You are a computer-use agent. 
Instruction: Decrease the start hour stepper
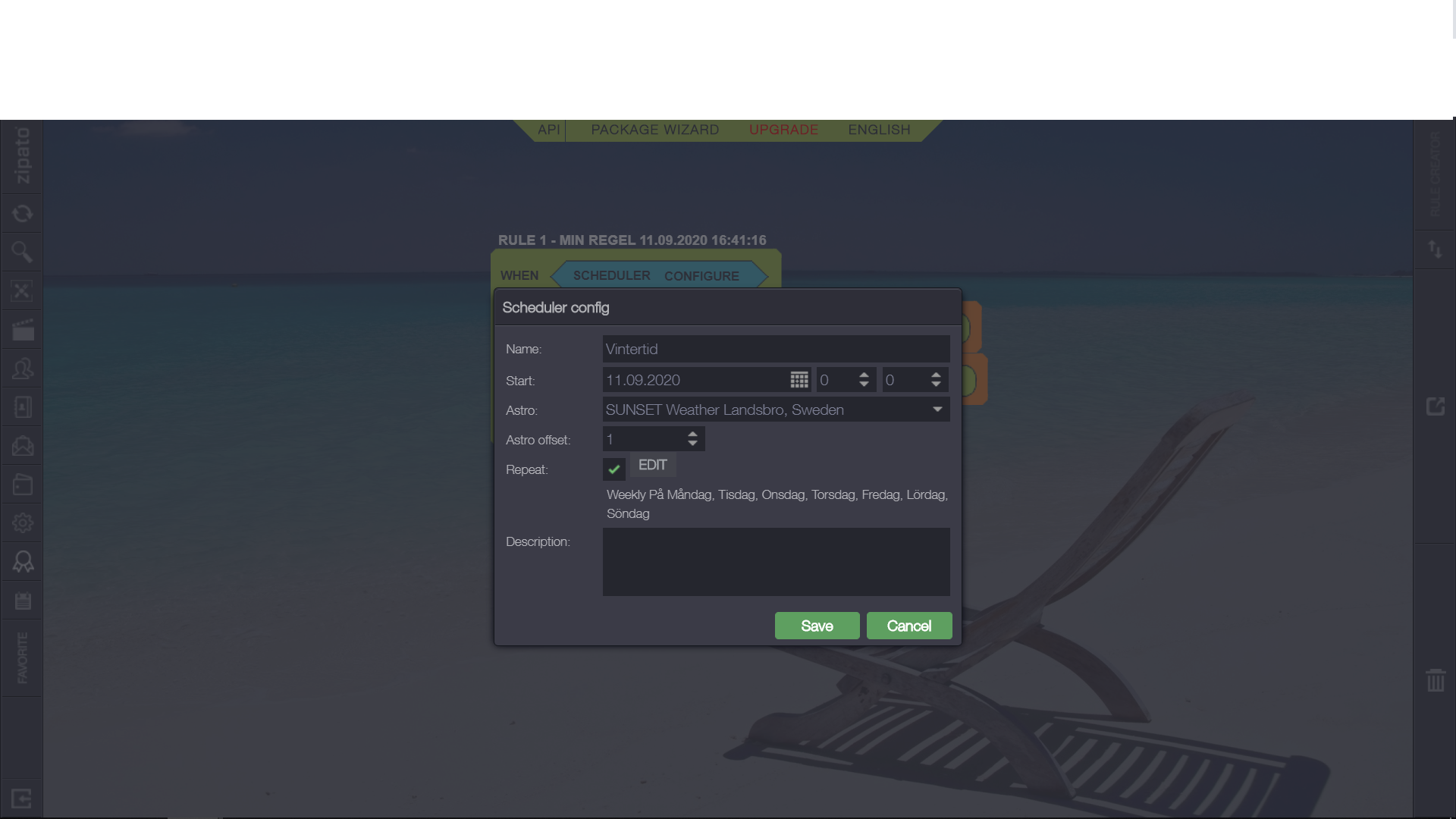click(864, 385)
